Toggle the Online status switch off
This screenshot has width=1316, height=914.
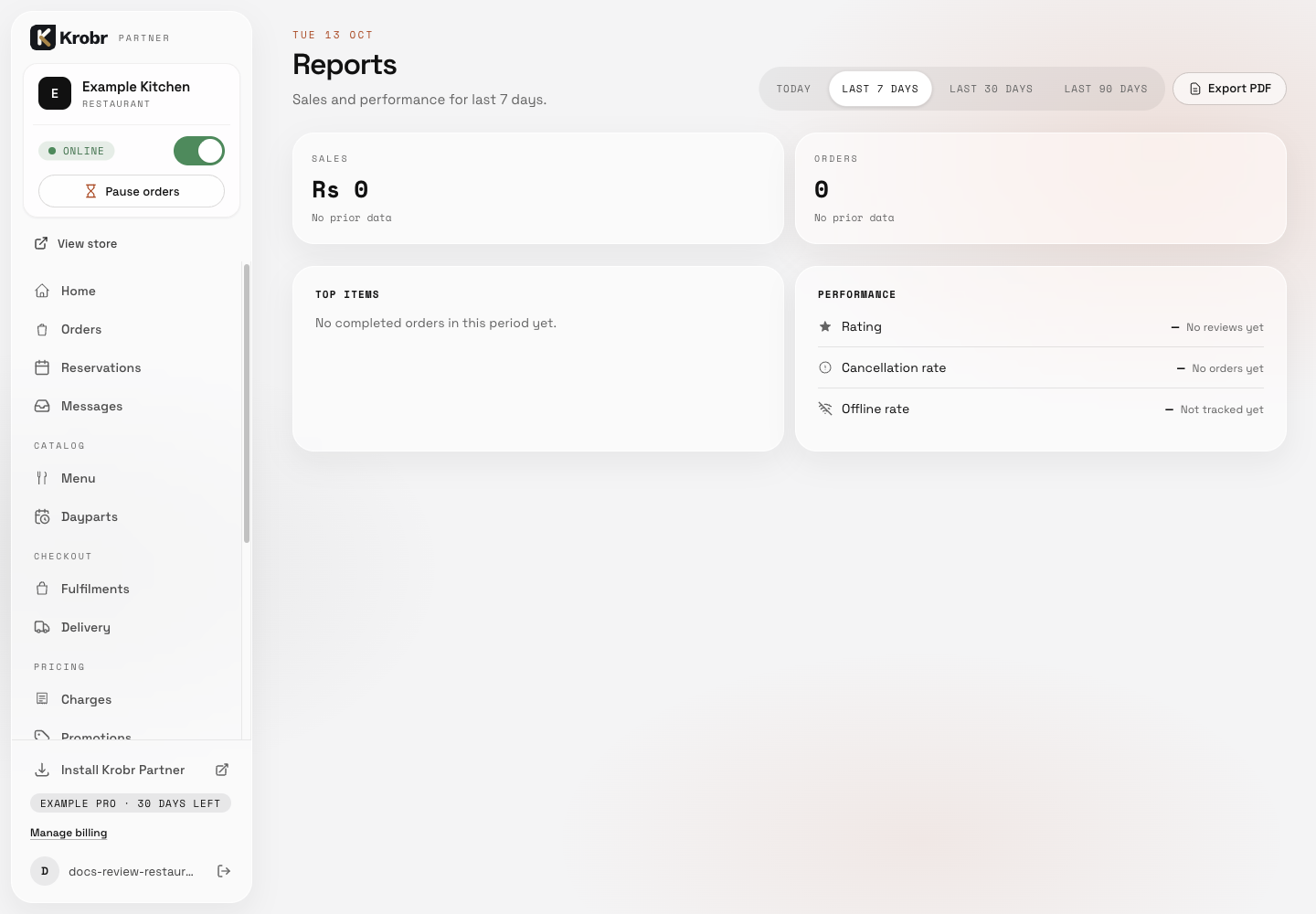[199, 151]
